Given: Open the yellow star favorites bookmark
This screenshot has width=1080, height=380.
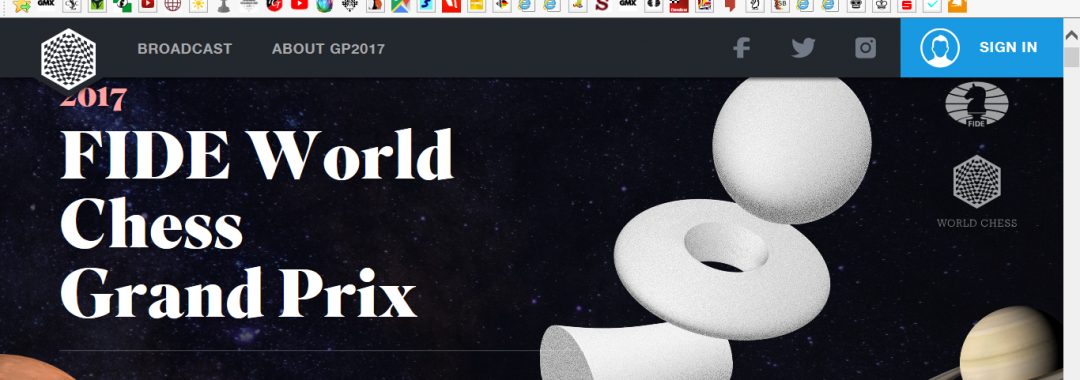Looking at the screenshot, I should click(21, 6).
